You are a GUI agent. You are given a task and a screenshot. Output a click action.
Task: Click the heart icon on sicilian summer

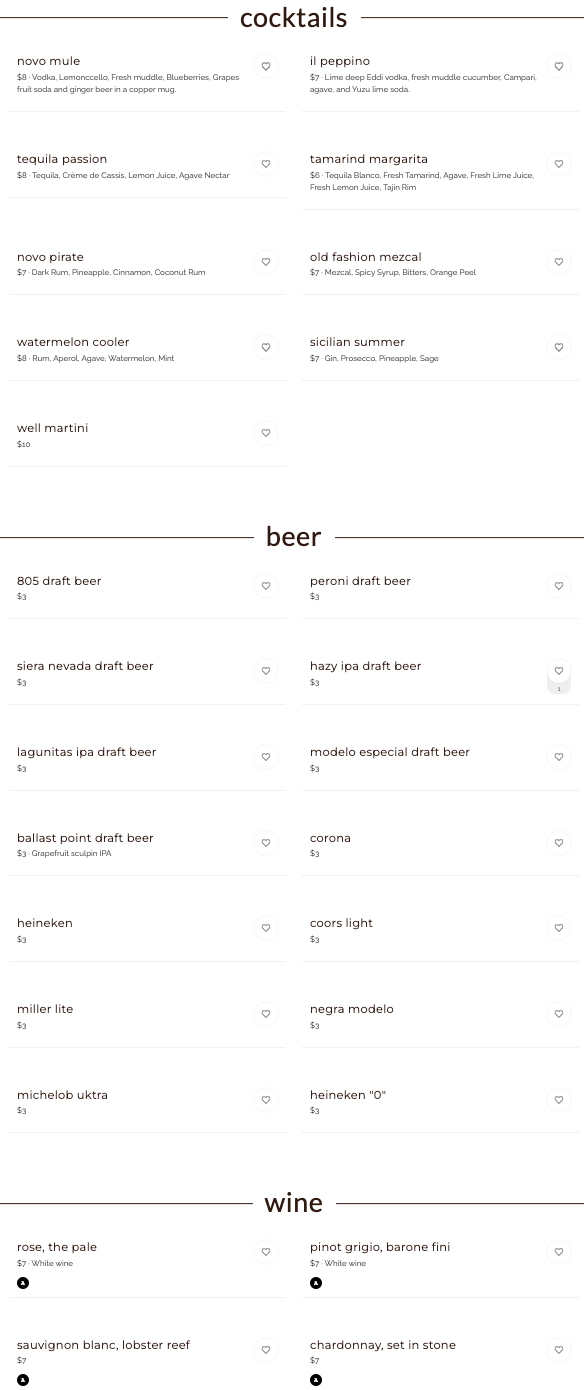click(x=558, y=347)
